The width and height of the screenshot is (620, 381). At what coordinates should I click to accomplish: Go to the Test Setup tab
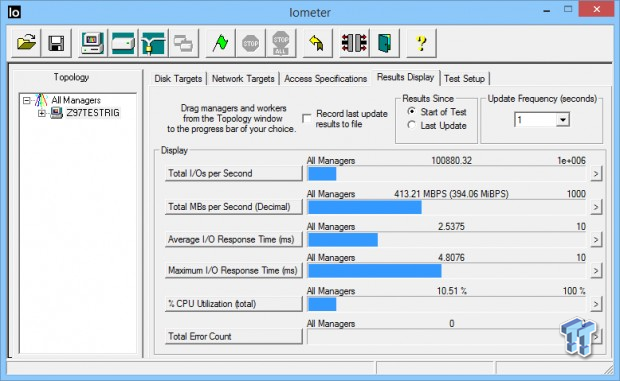point(464,79)
